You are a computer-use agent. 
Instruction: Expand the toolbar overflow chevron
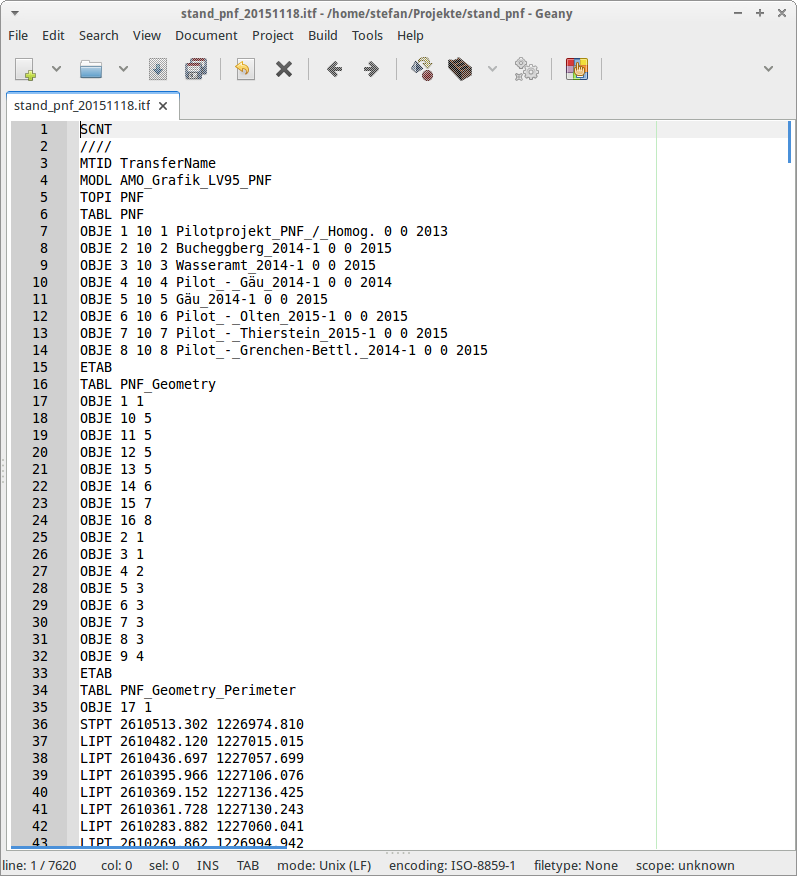point(769,69)
